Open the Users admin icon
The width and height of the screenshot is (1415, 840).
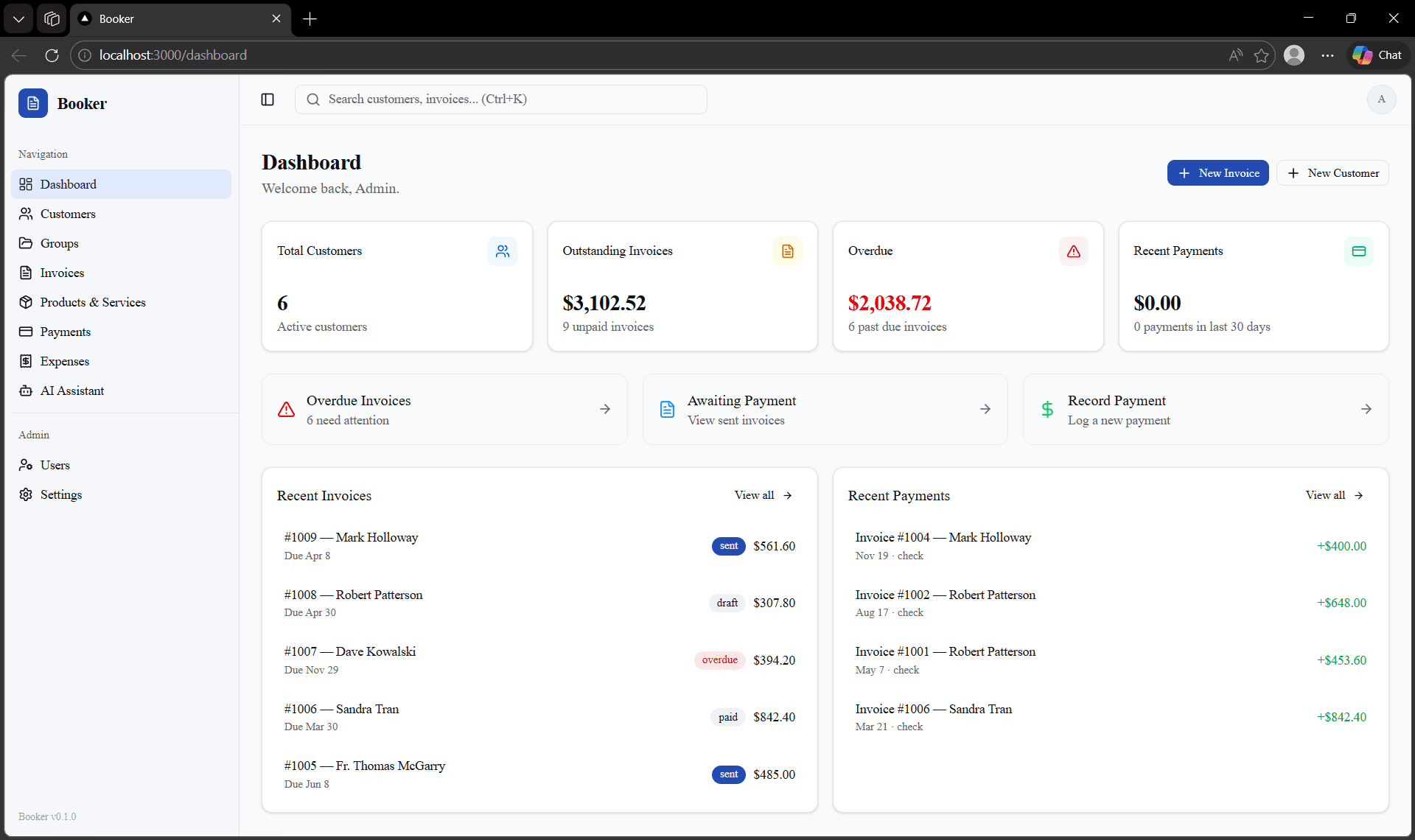[26, 465]
